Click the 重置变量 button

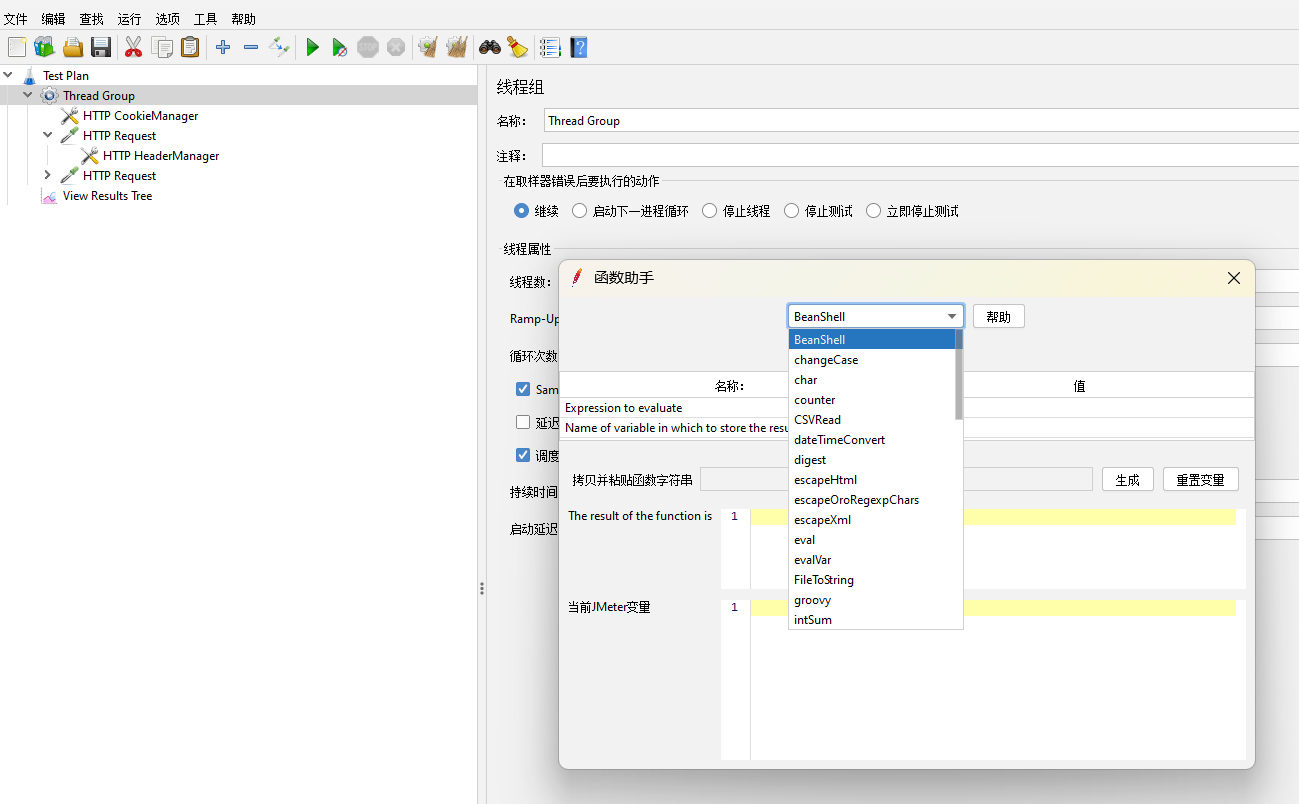point(1201,479)
